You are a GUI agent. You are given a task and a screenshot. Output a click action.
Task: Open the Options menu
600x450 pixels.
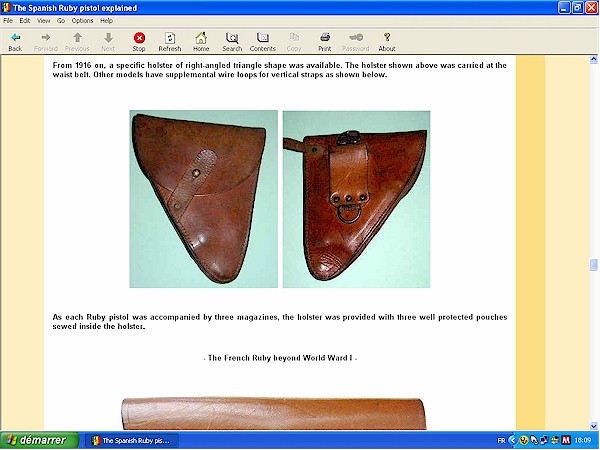coord(82,20)
